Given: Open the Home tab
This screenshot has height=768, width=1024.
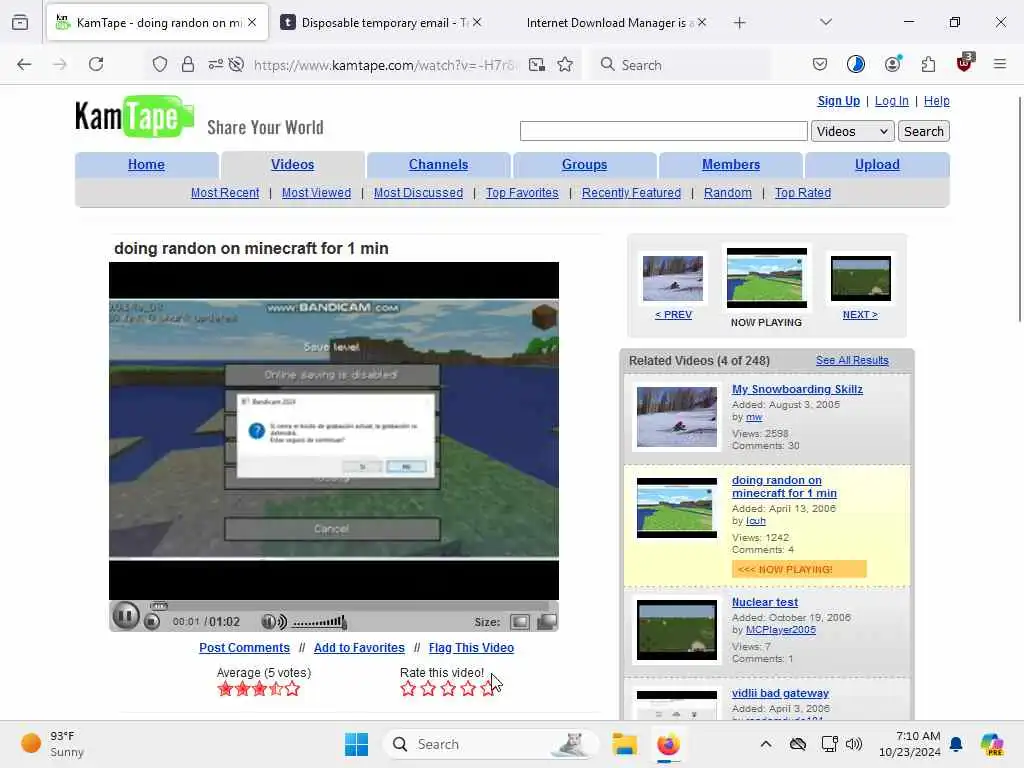Looking at the screenshot, I should click(146, 165).
